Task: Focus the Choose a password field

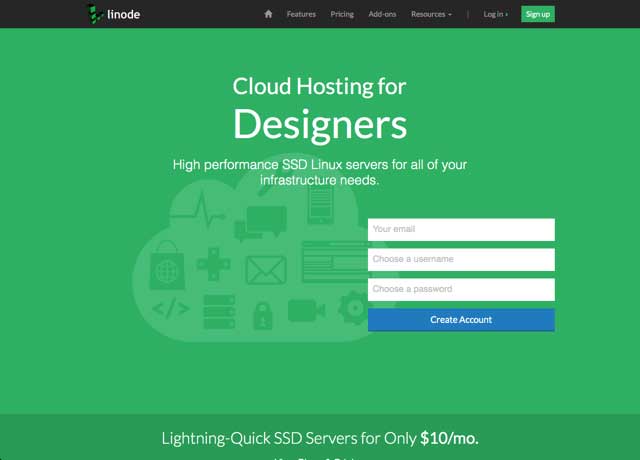Action: point(461,290)
